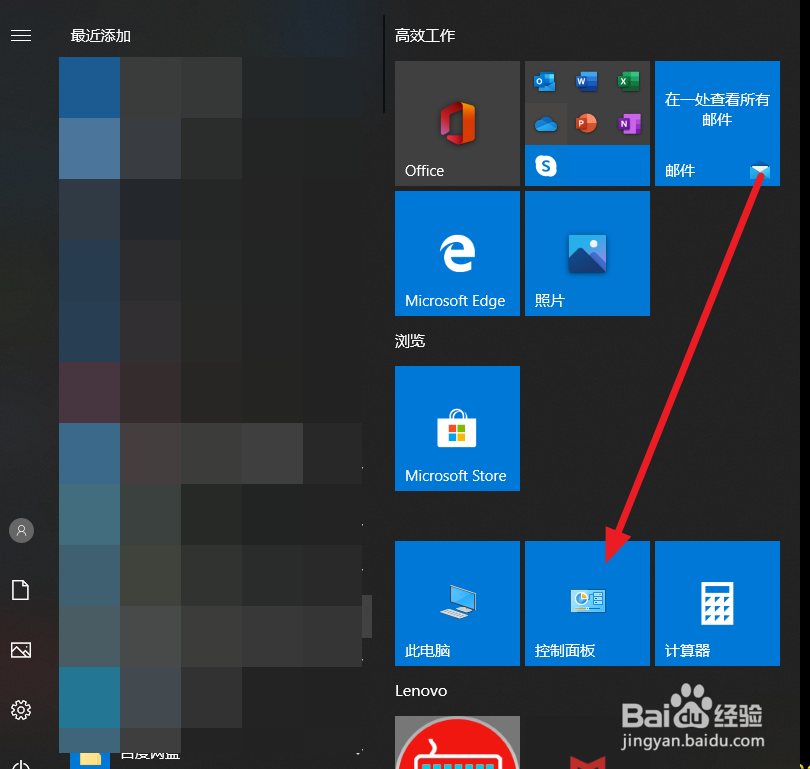Open Pictures from the Start sidebar
Viewport: 810px width, 769px height.
(x=21, y=650)
